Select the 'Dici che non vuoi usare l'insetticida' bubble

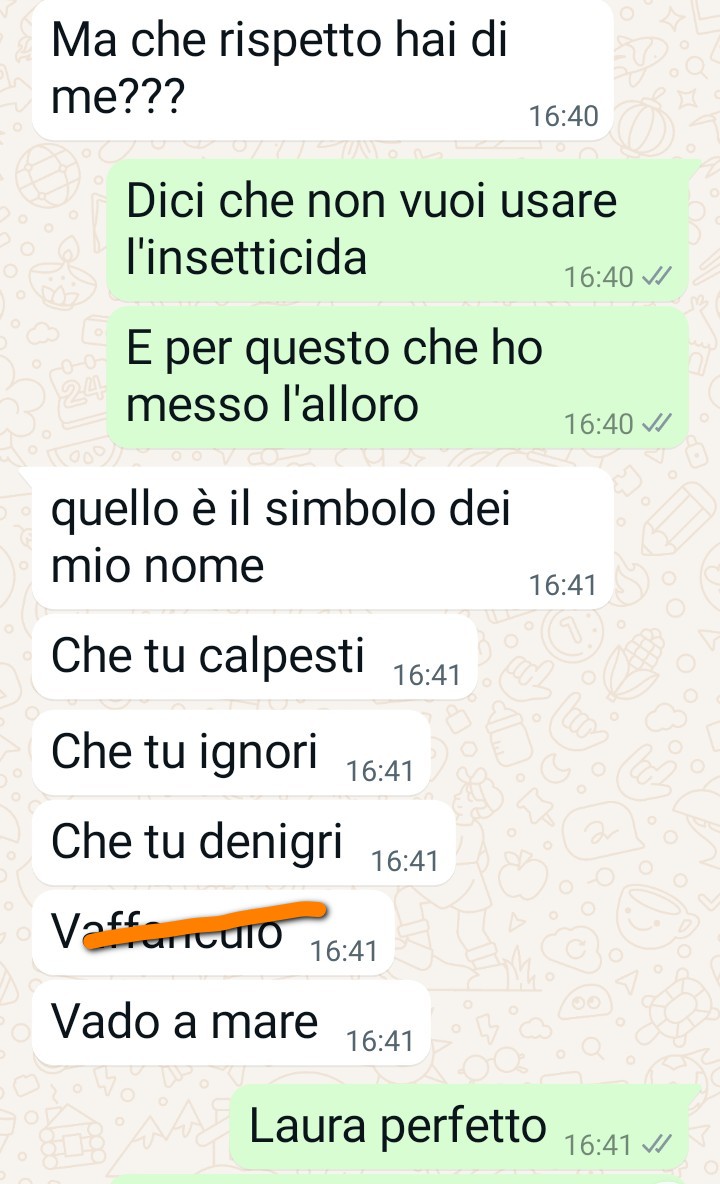[x=398, y=230]
